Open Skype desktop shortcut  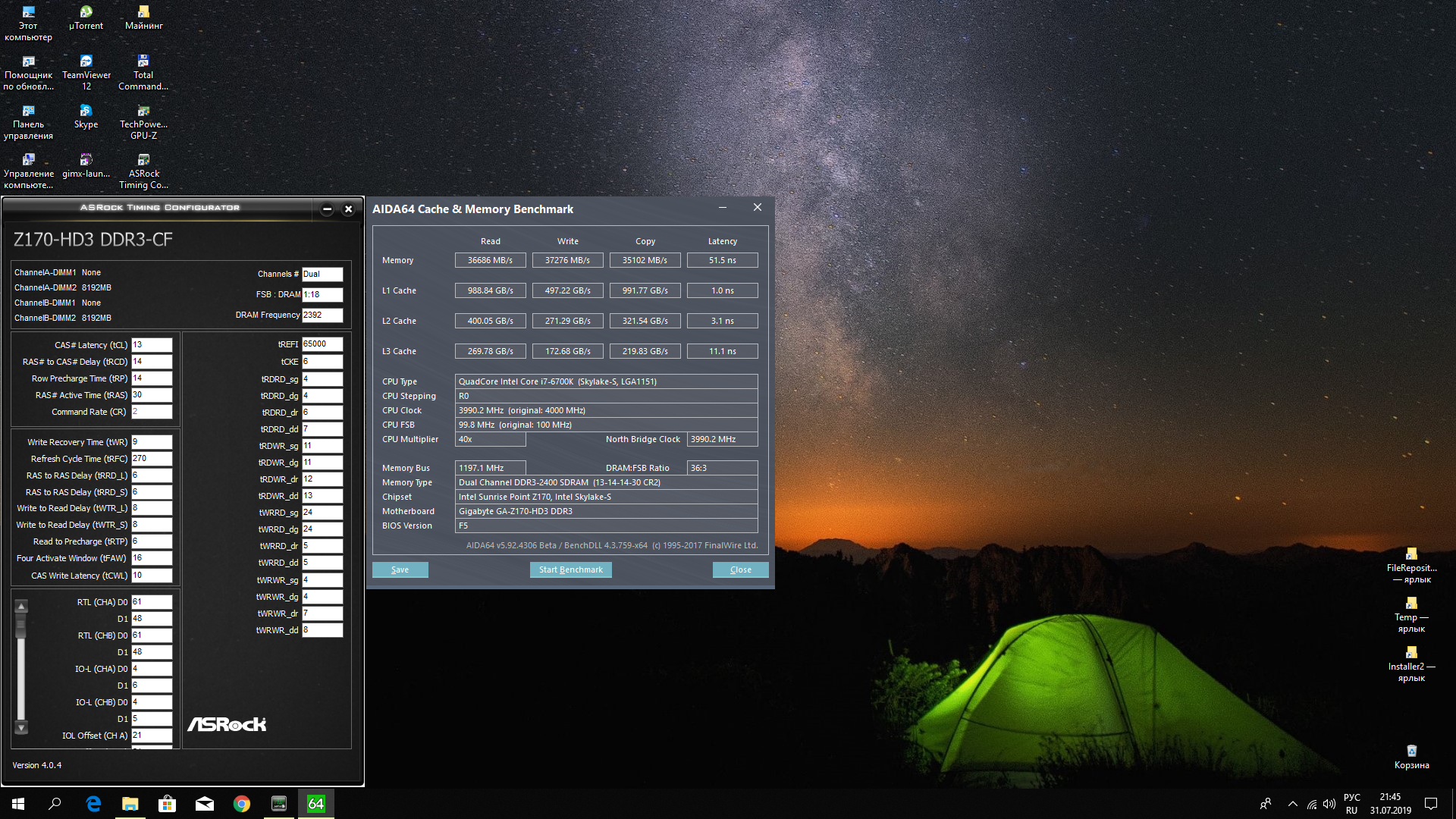(86, 116)
